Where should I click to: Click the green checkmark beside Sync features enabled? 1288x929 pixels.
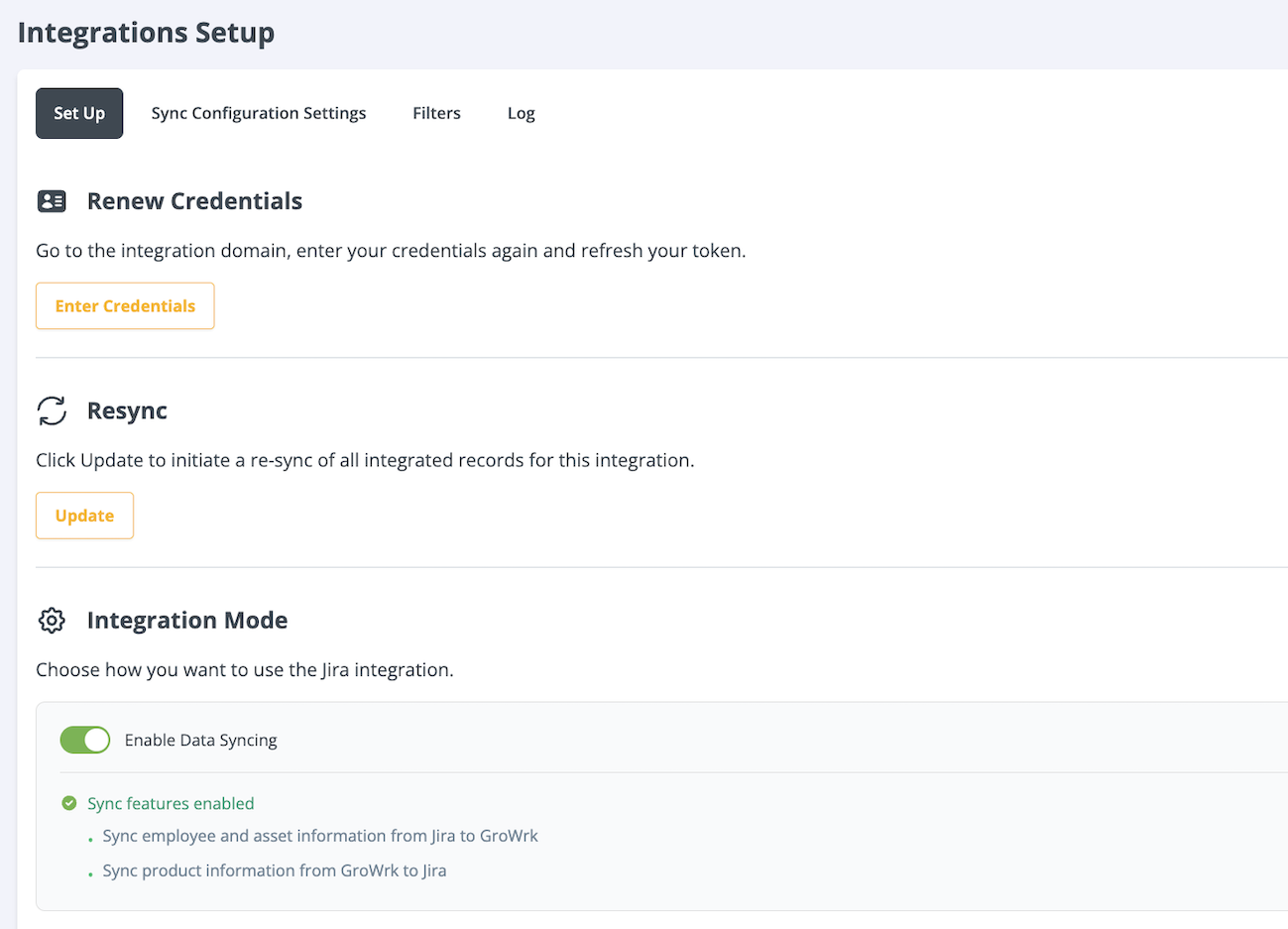click(68, 803)
